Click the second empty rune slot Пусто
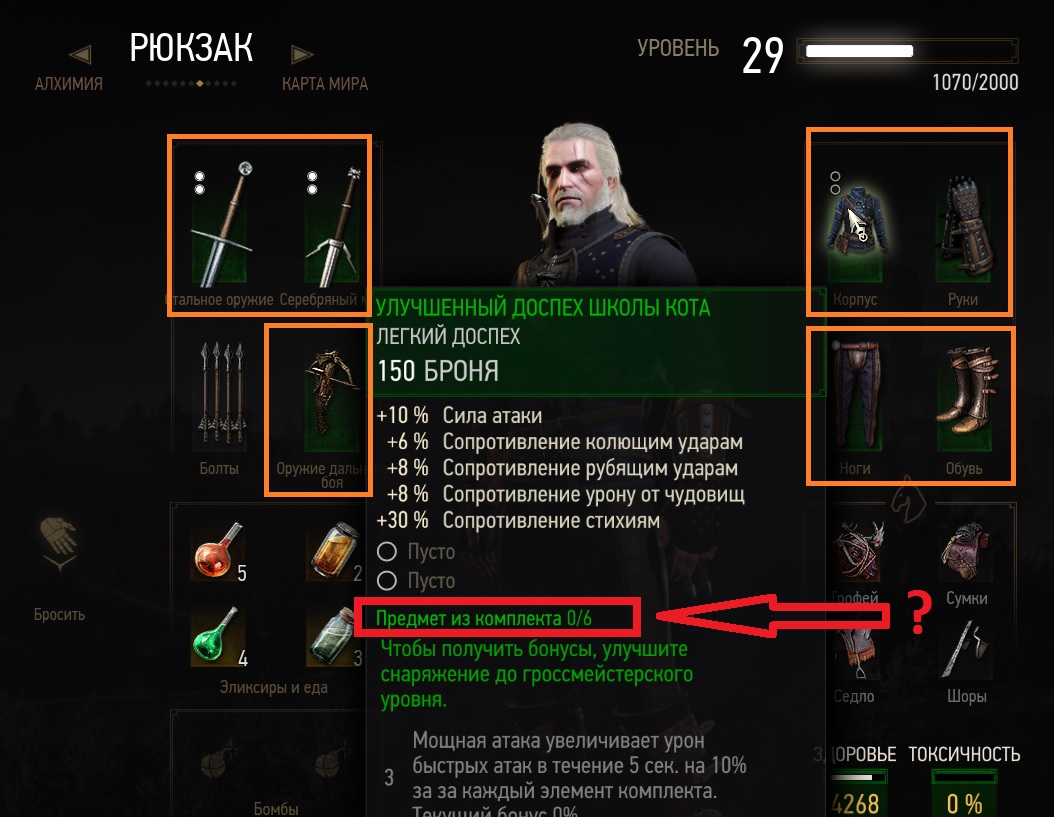Viewport: 1054px width, 817px height. 417,580
